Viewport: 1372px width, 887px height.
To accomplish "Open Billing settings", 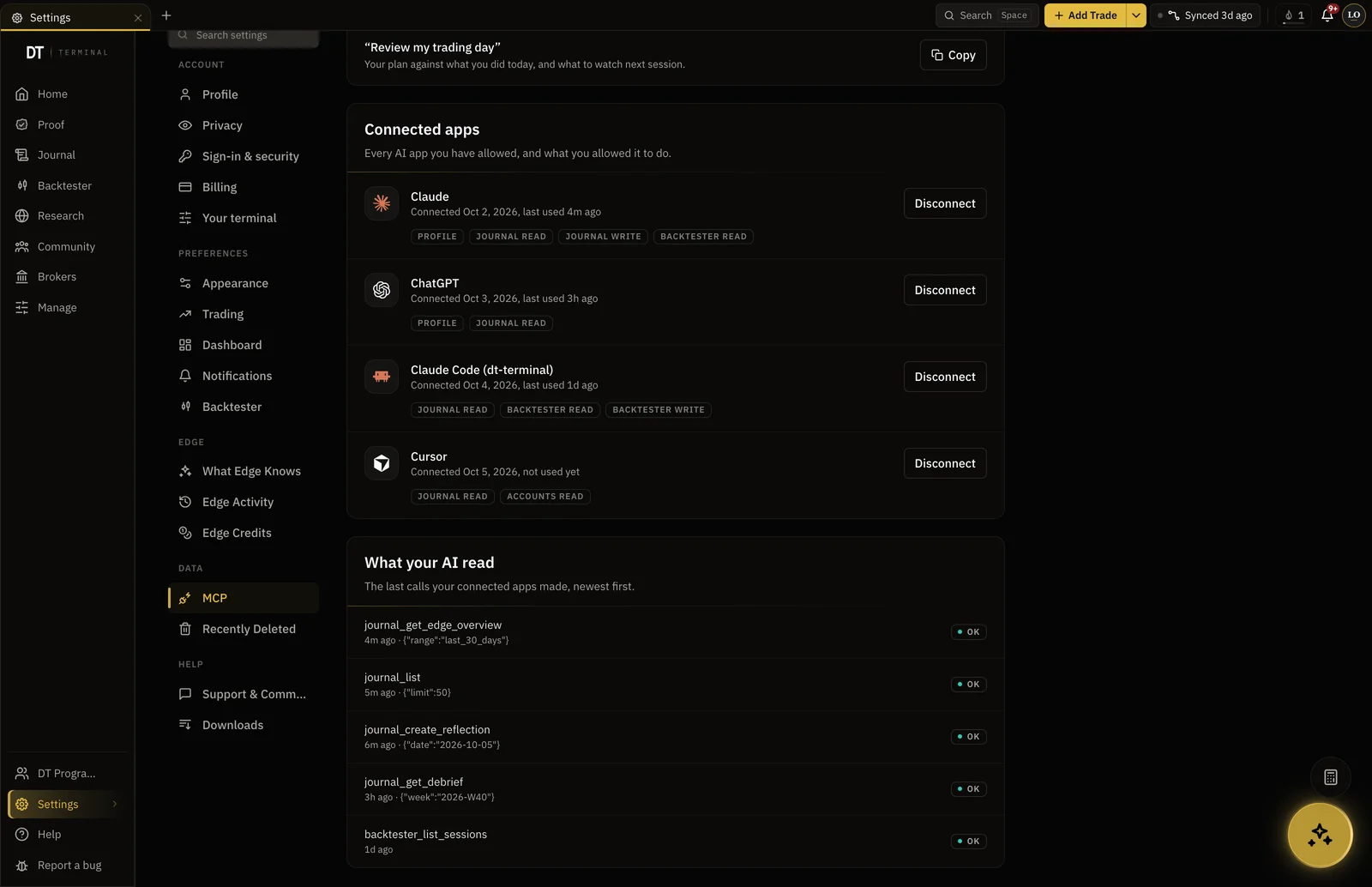I will tap(244, 187).
